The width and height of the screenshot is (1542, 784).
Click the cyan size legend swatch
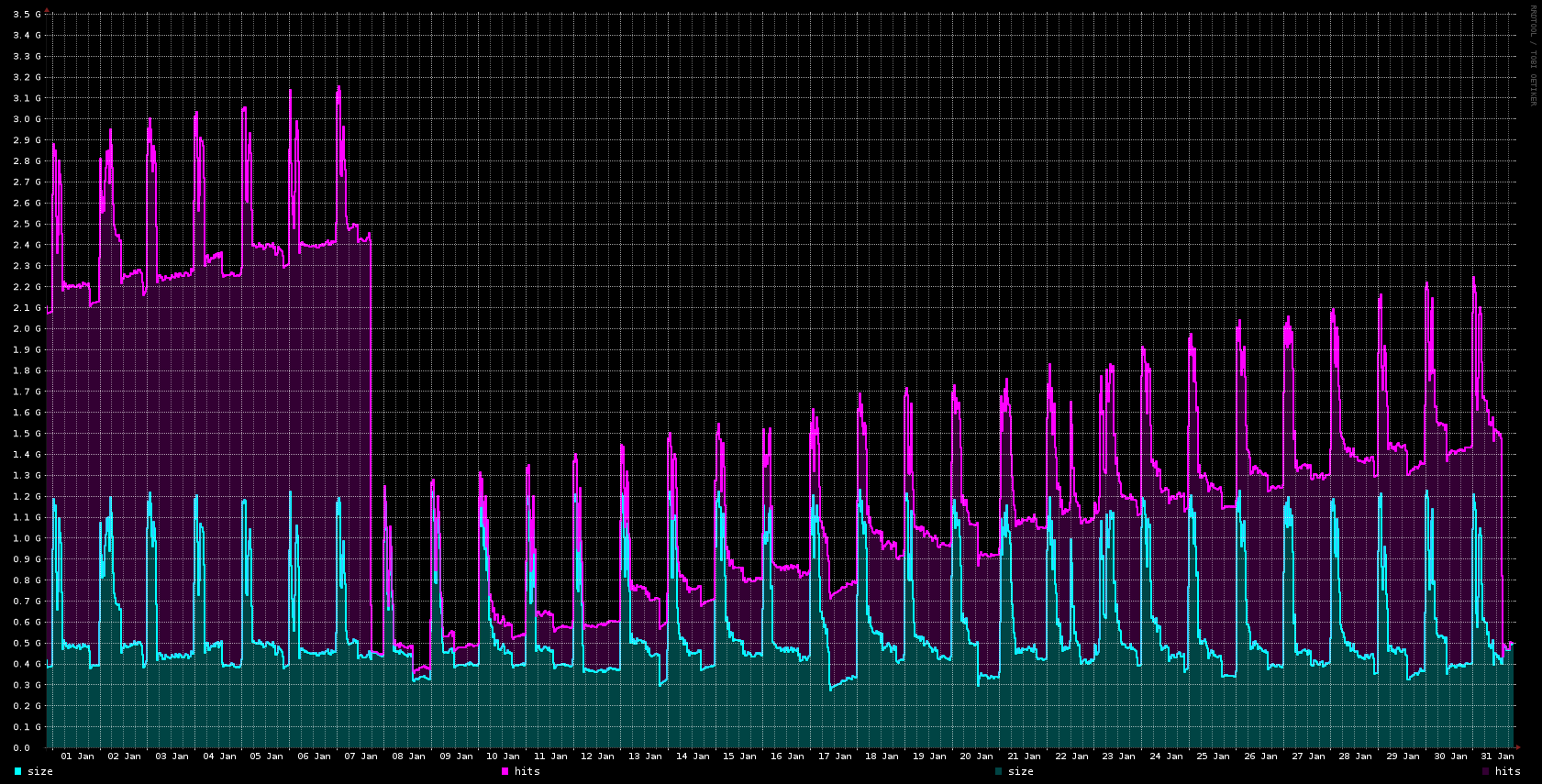pyautogui.click(x=17, y=771)
